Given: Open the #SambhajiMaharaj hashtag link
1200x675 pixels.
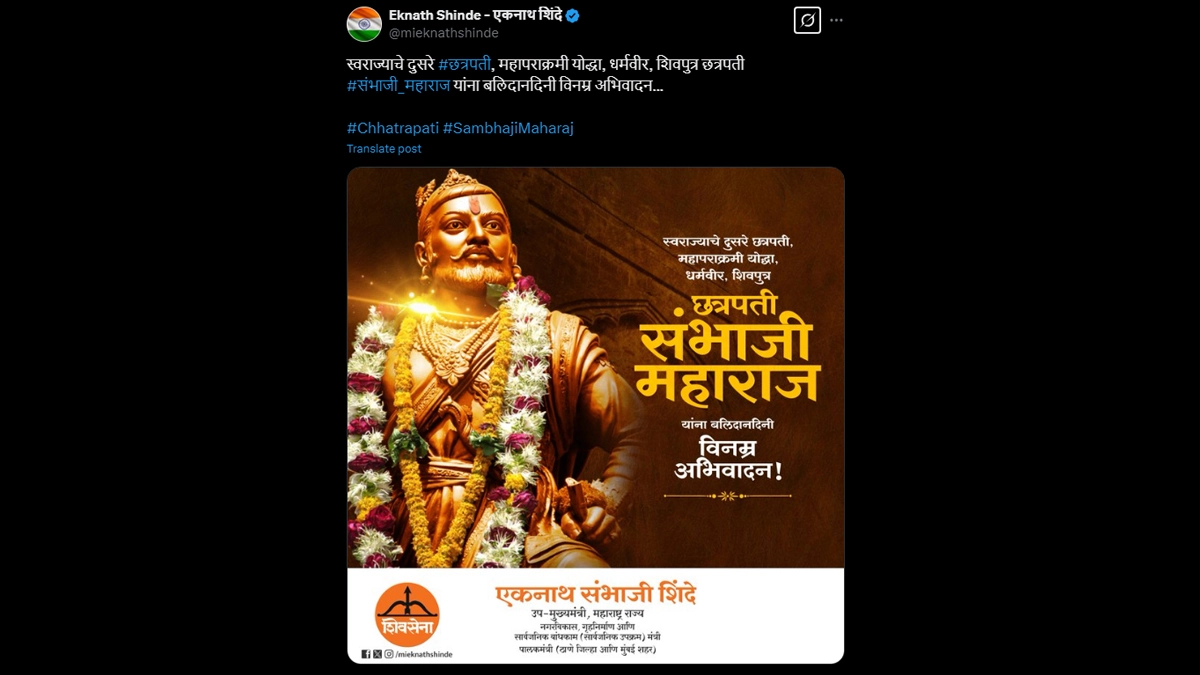Looking at the screenshot, I should pyautogui.click(x=508, y=128).
